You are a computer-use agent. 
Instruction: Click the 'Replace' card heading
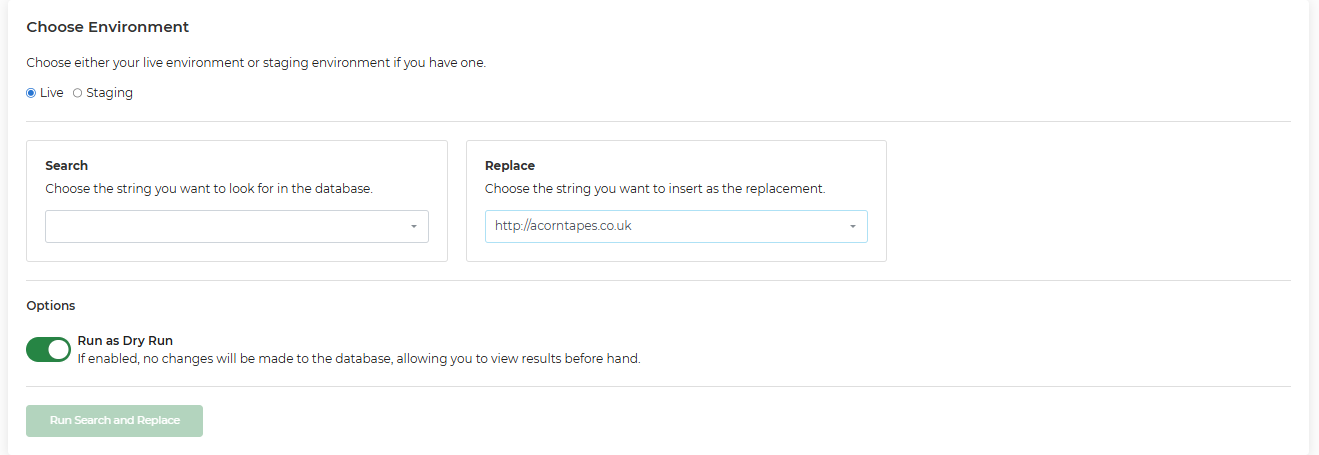510,166
